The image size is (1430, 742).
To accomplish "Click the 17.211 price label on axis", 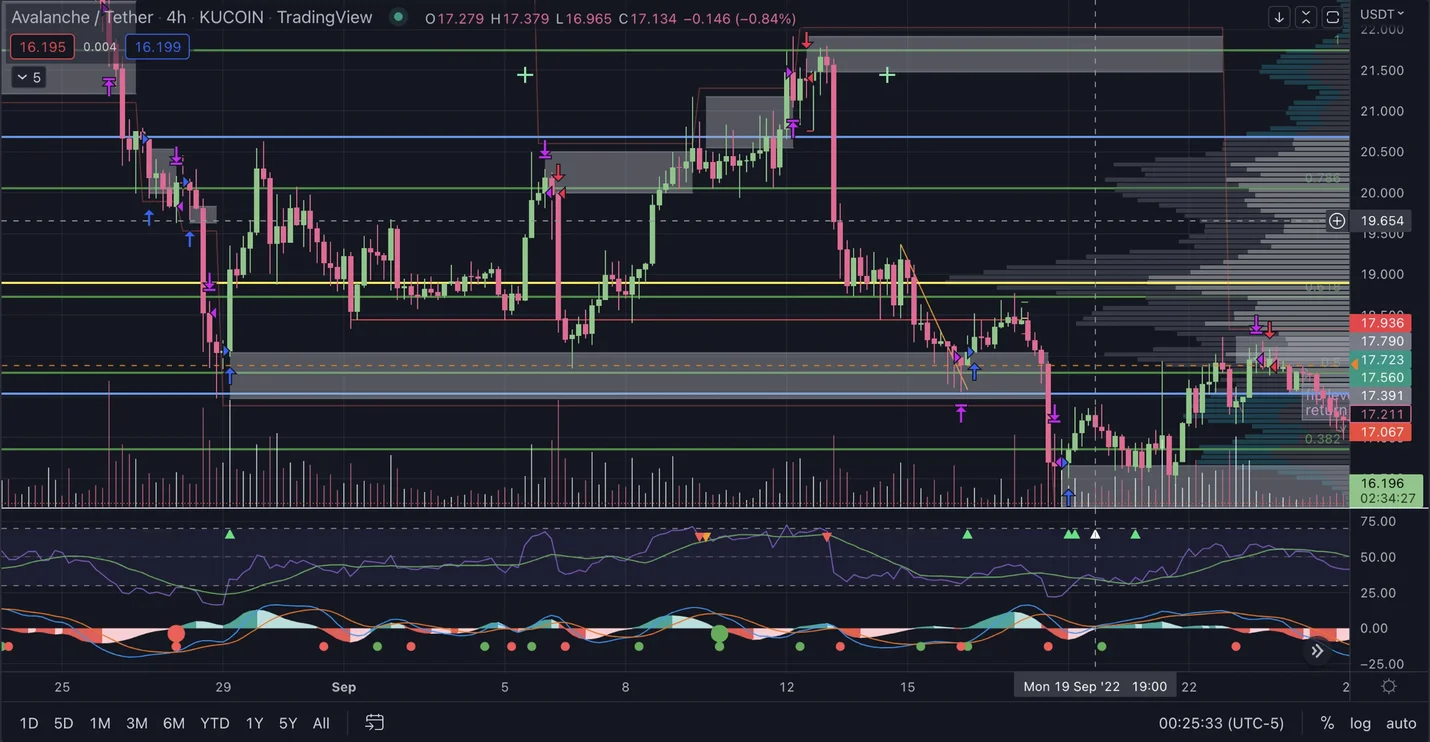I will [1382, 414].
